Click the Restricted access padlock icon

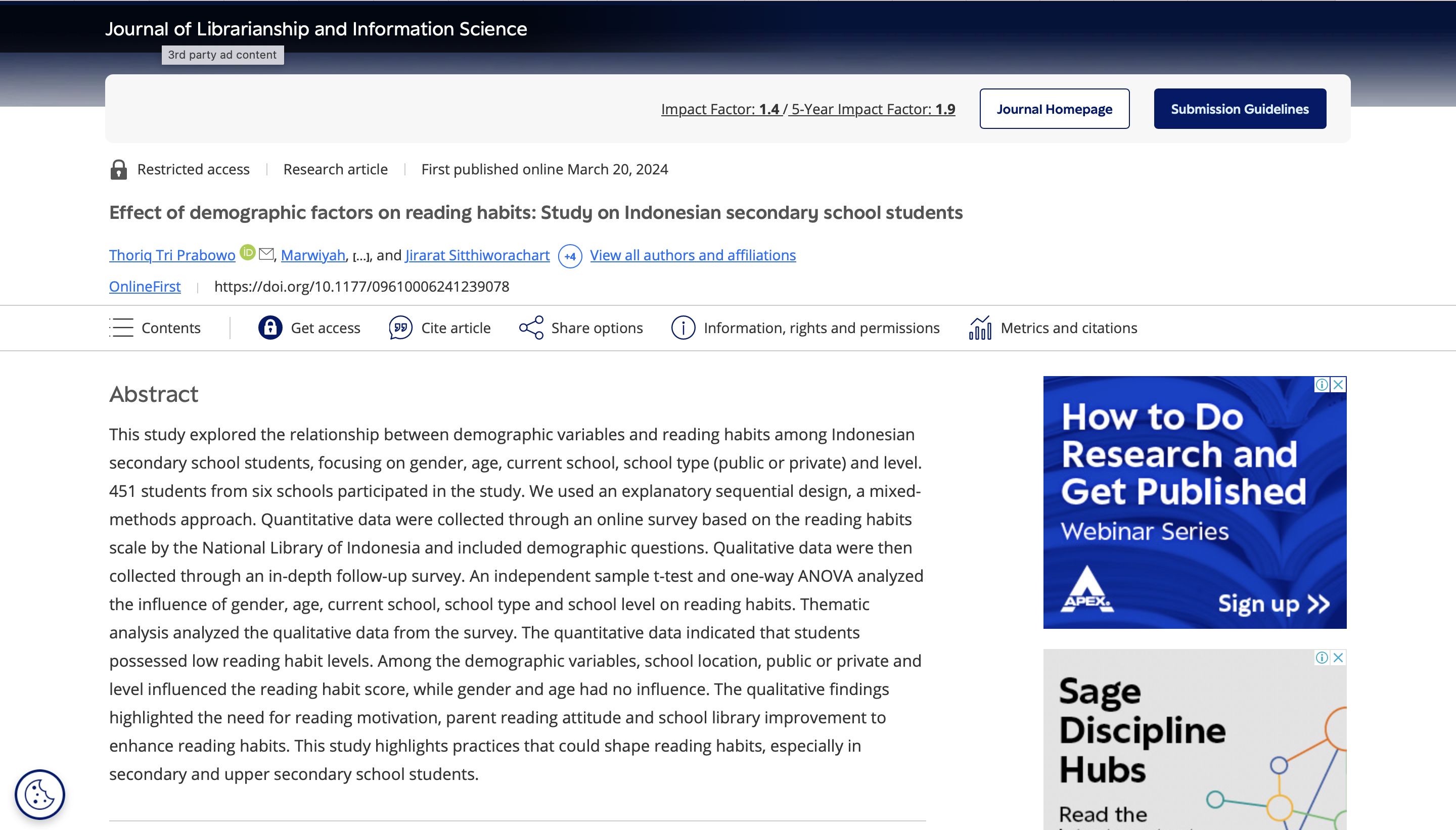coord(119,169)
